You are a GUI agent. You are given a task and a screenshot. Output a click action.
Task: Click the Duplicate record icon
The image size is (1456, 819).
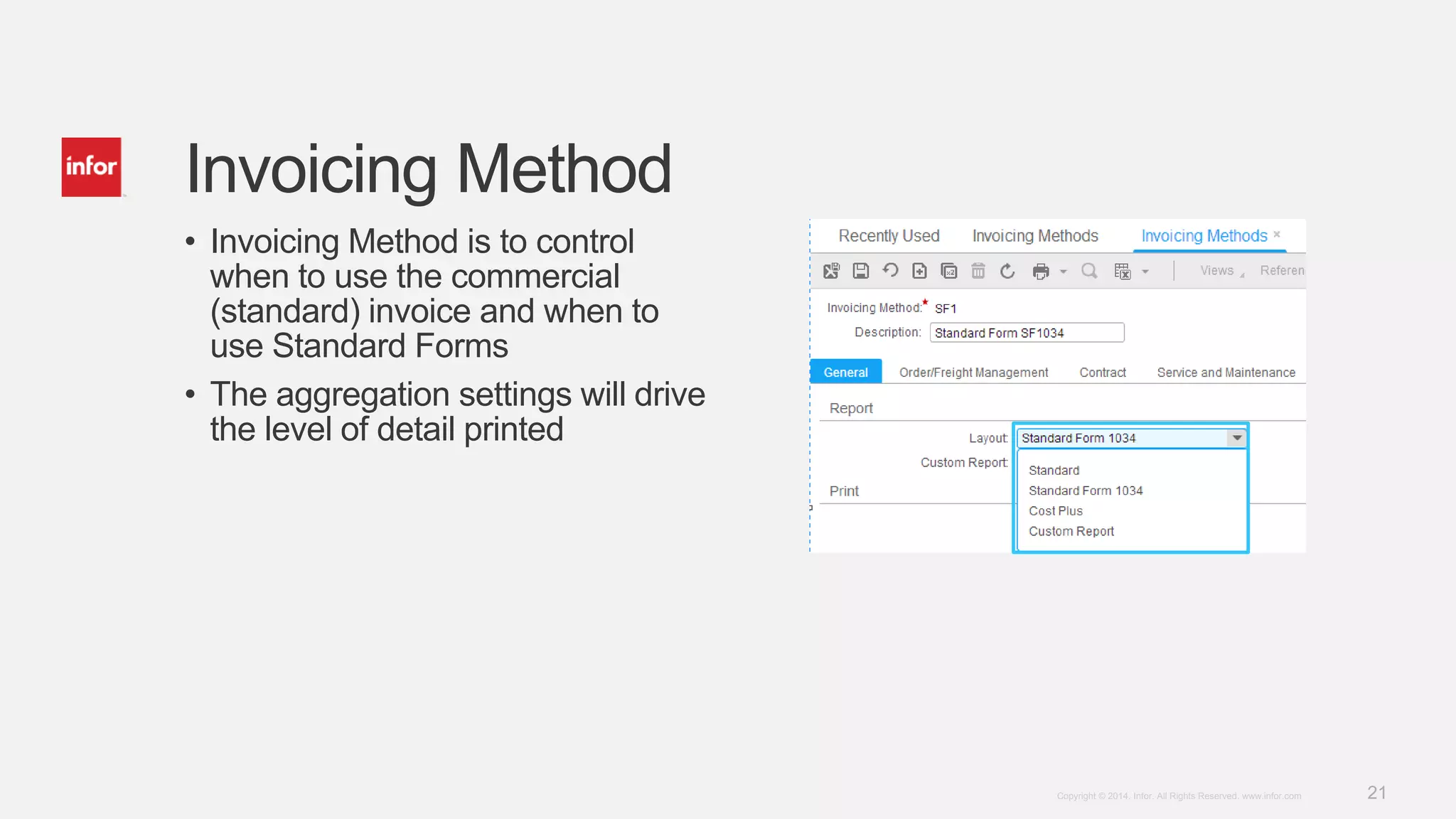click(x=949, y=271)
